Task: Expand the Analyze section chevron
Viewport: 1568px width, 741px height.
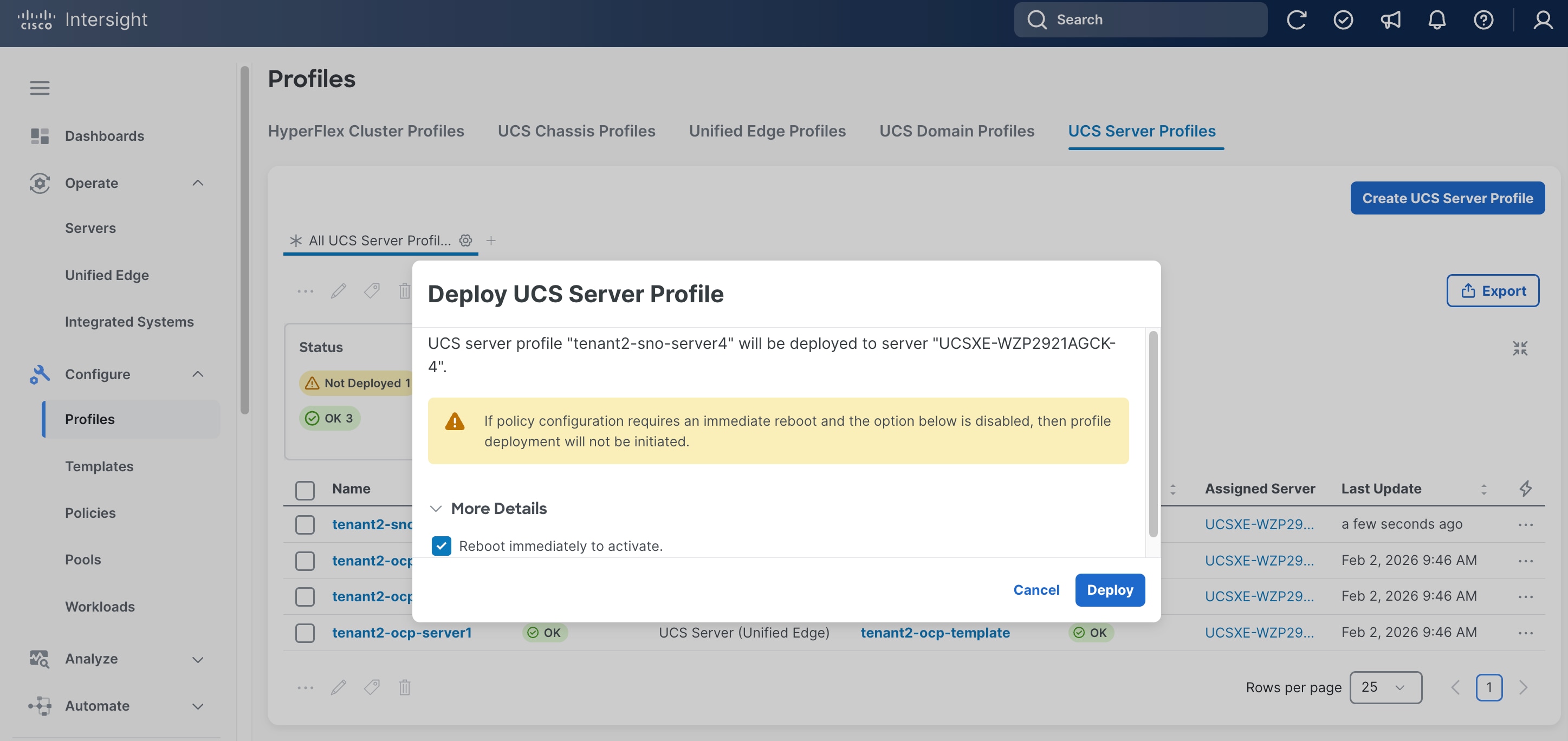Action: point(198,659)
